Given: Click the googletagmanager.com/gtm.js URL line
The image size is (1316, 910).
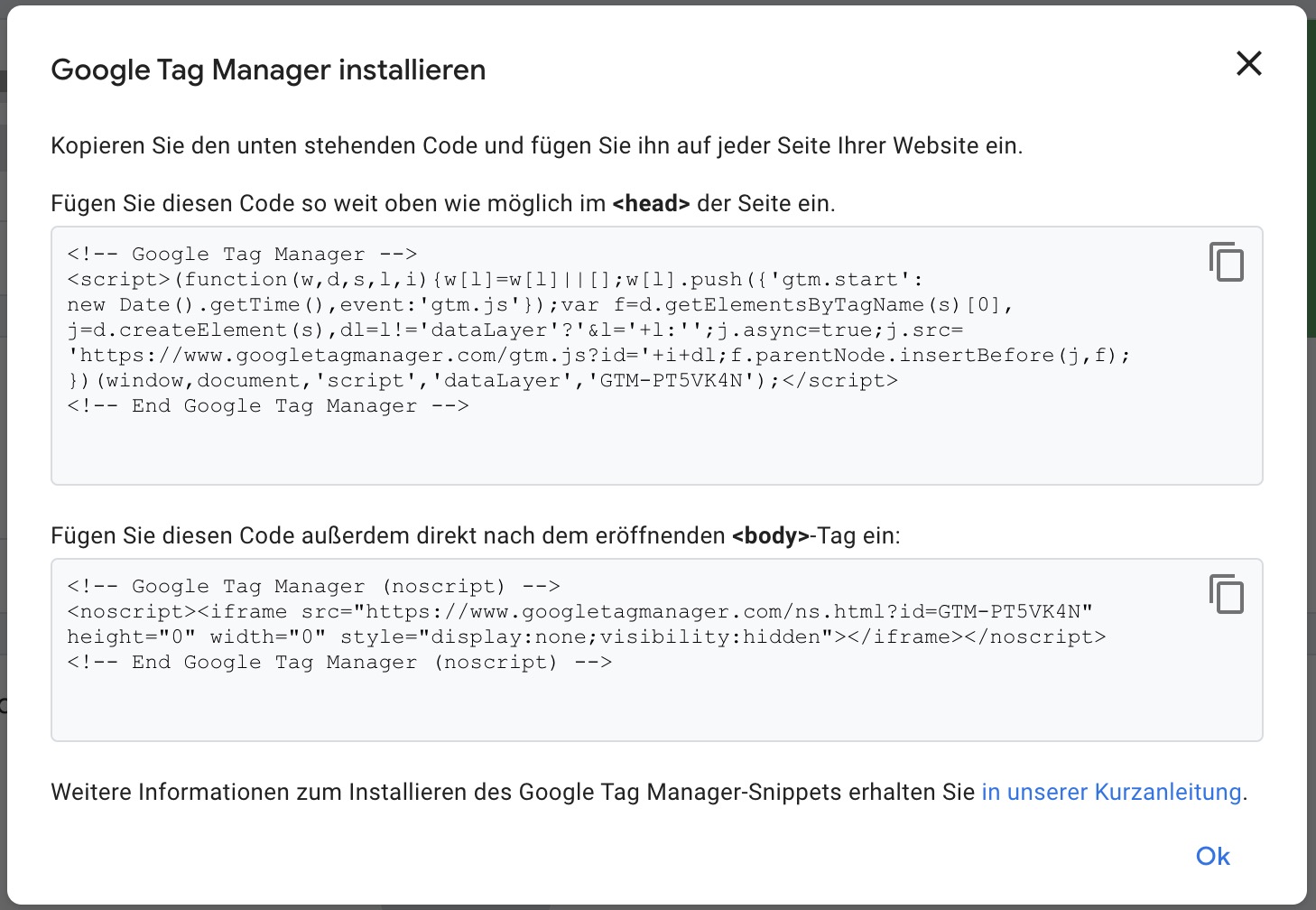Looking at the screenshot, I should (x=598, y=355).
